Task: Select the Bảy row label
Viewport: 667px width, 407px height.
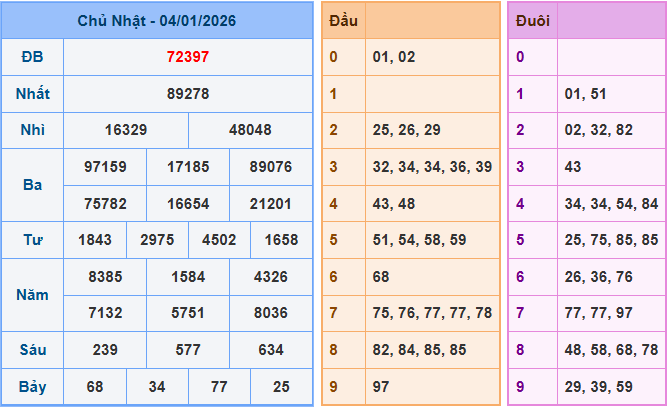Action: pyautogui.click(x=32, y=386)
